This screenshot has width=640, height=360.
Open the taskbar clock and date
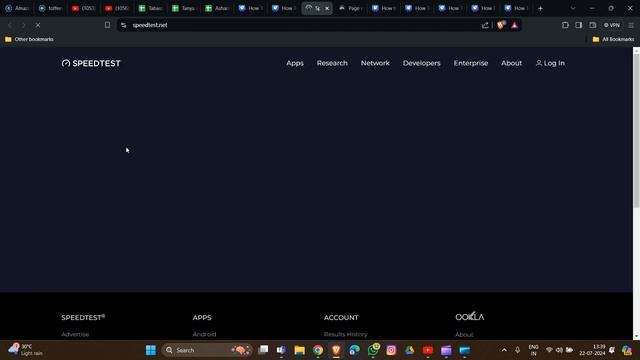(592, 350)
